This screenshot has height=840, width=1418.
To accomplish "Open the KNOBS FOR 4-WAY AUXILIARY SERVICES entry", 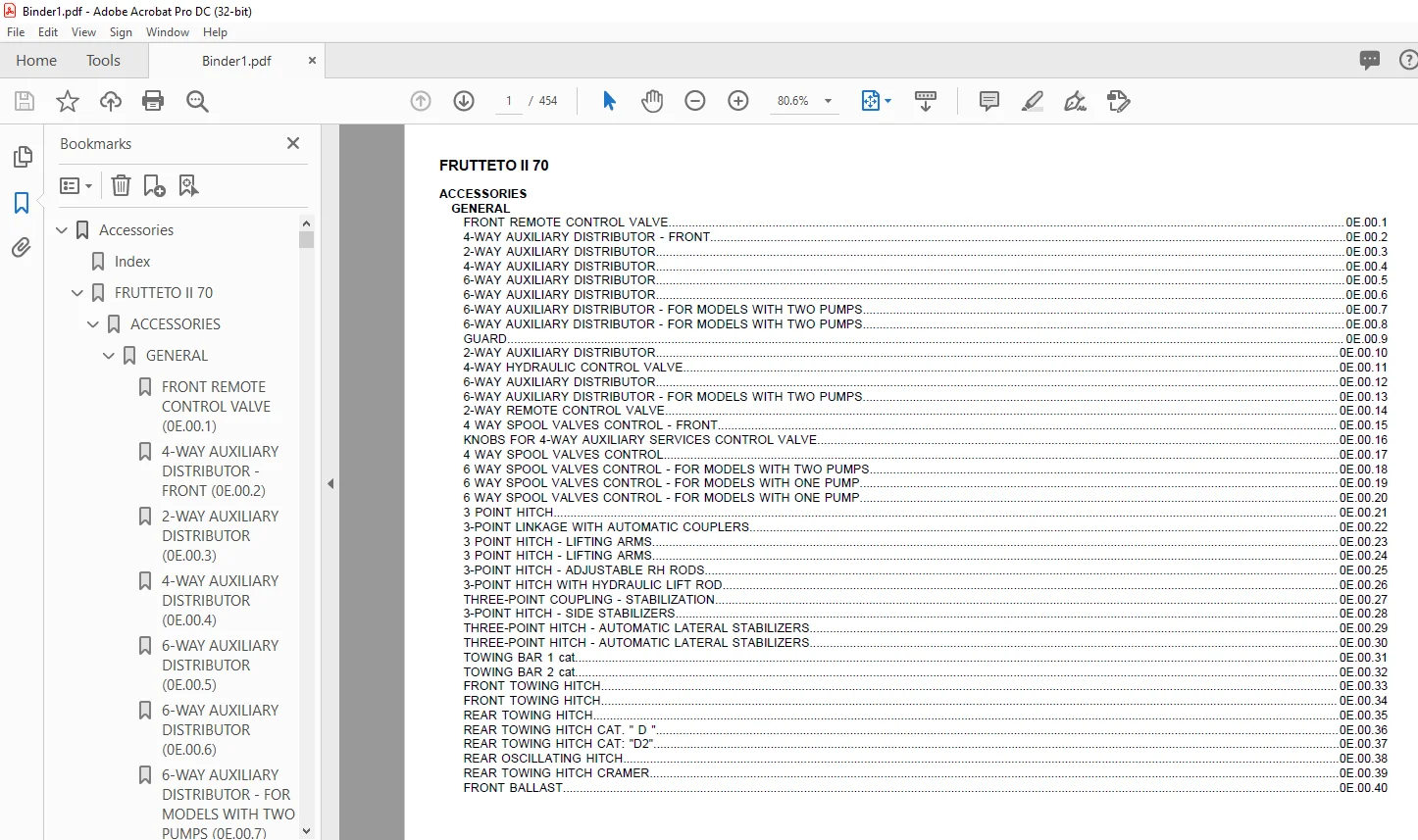I will pos(925,440).
